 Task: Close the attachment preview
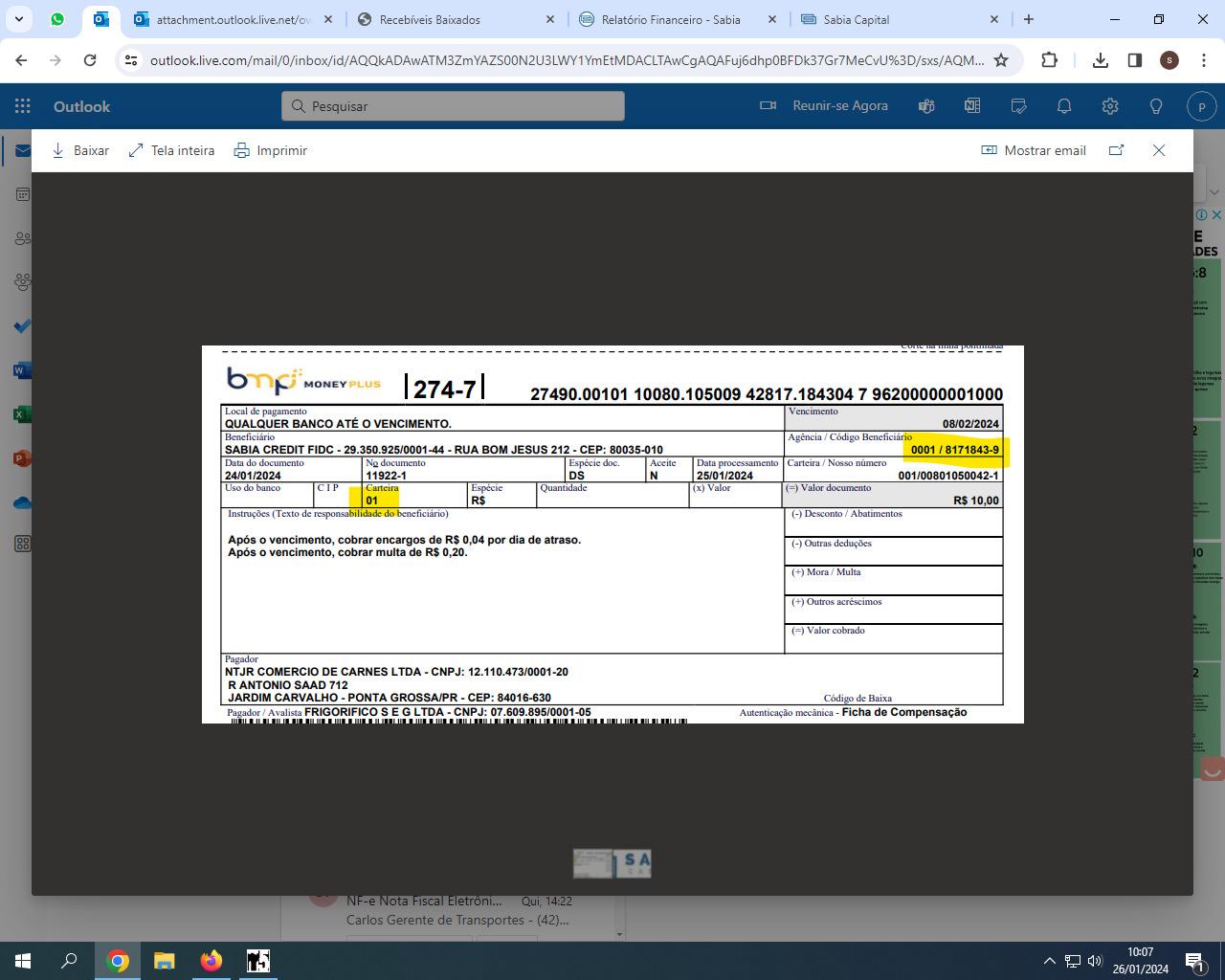(x=1159, y=150)
